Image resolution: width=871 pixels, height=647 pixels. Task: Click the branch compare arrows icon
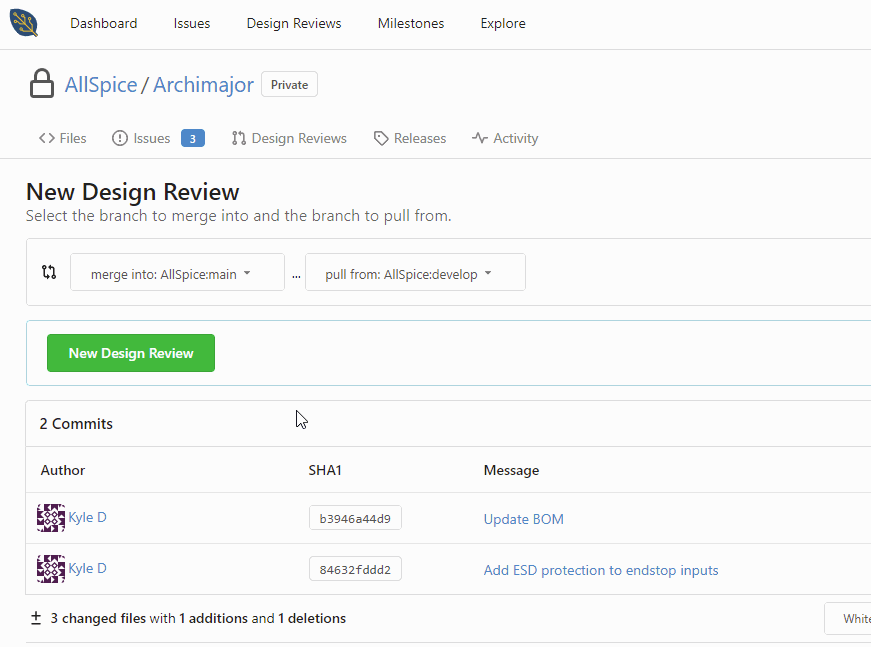(48, 271)
